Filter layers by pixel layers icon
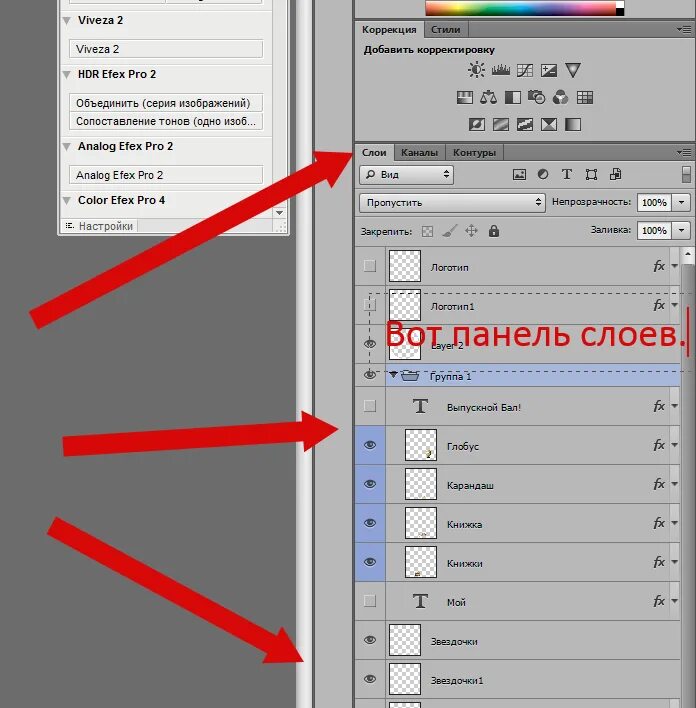Image resolution: width=696 pixels, height=708 pixels. [x=519, y=175]
